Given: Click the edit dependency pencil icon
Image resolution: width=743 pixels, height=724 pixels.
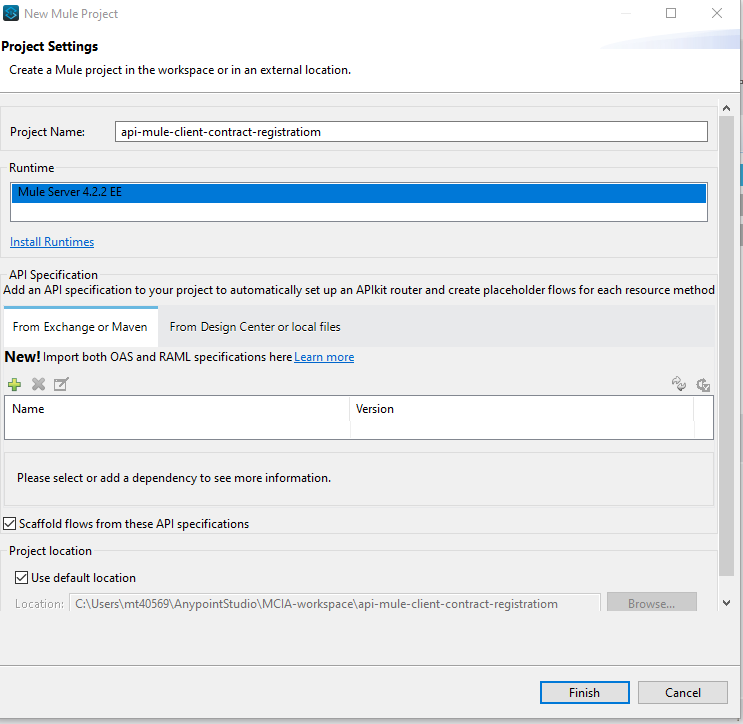Looking at the screenshot, I should (61, 384).
